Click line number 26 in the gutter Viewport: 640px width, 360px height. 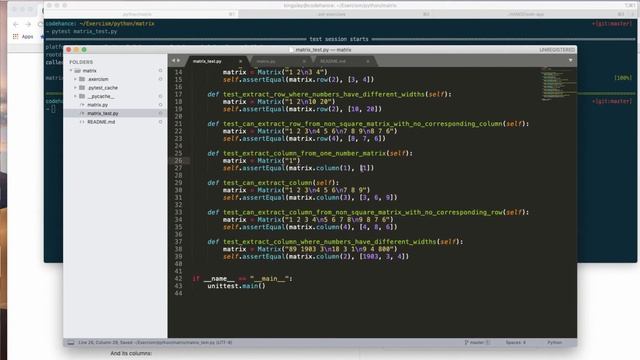(178, 161)
